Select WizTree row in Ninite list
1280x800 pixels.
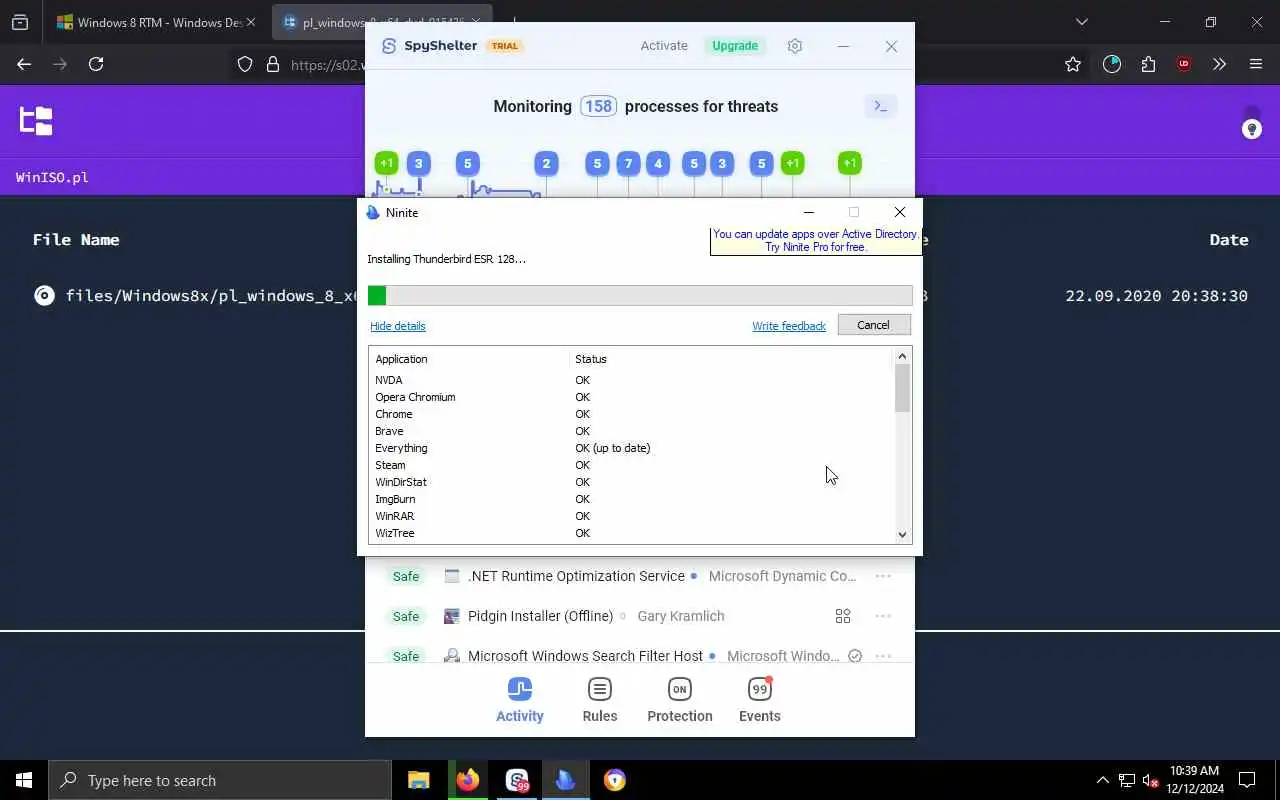point(631,533)
